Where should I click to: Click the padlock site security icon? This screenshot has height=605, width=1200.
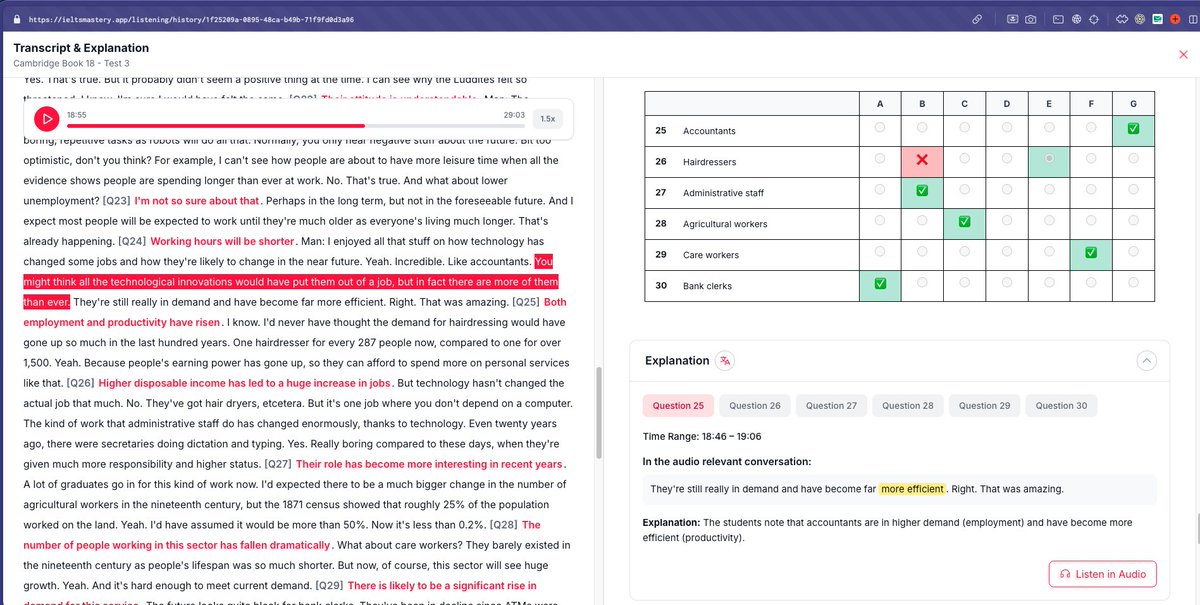[x=17, y=19]
